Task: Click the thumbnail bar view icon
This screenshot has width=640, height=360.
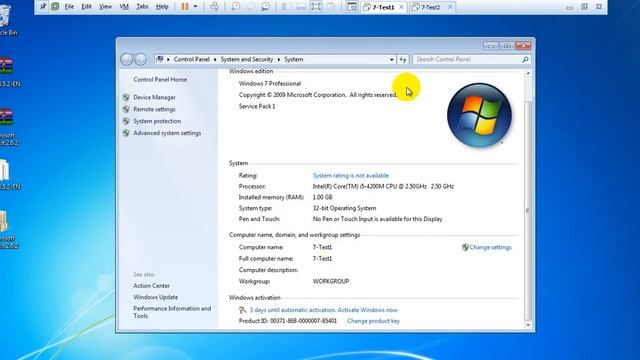Action: click(x=301, y=7)
